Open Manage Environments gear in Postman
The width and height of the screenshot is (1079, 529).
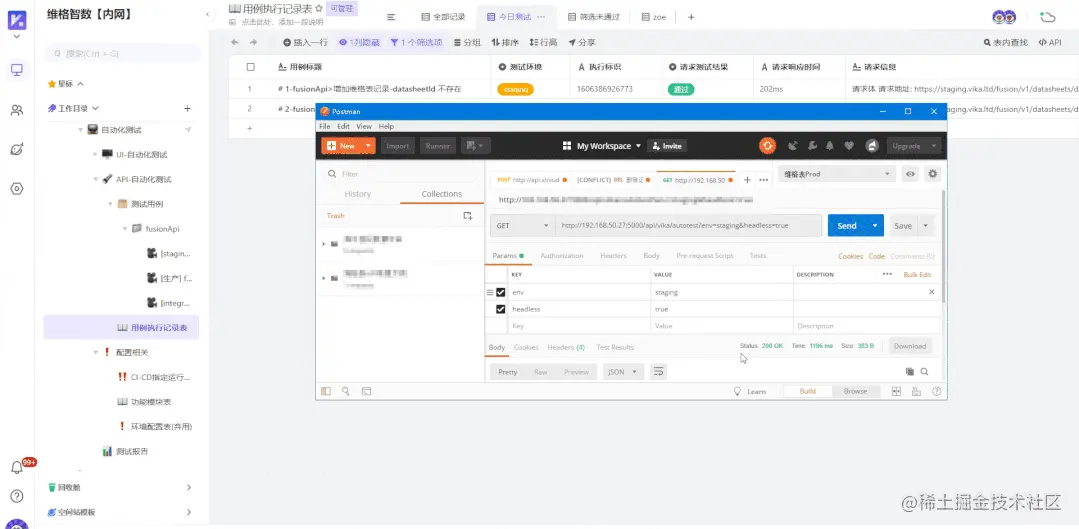click(932, 174)
